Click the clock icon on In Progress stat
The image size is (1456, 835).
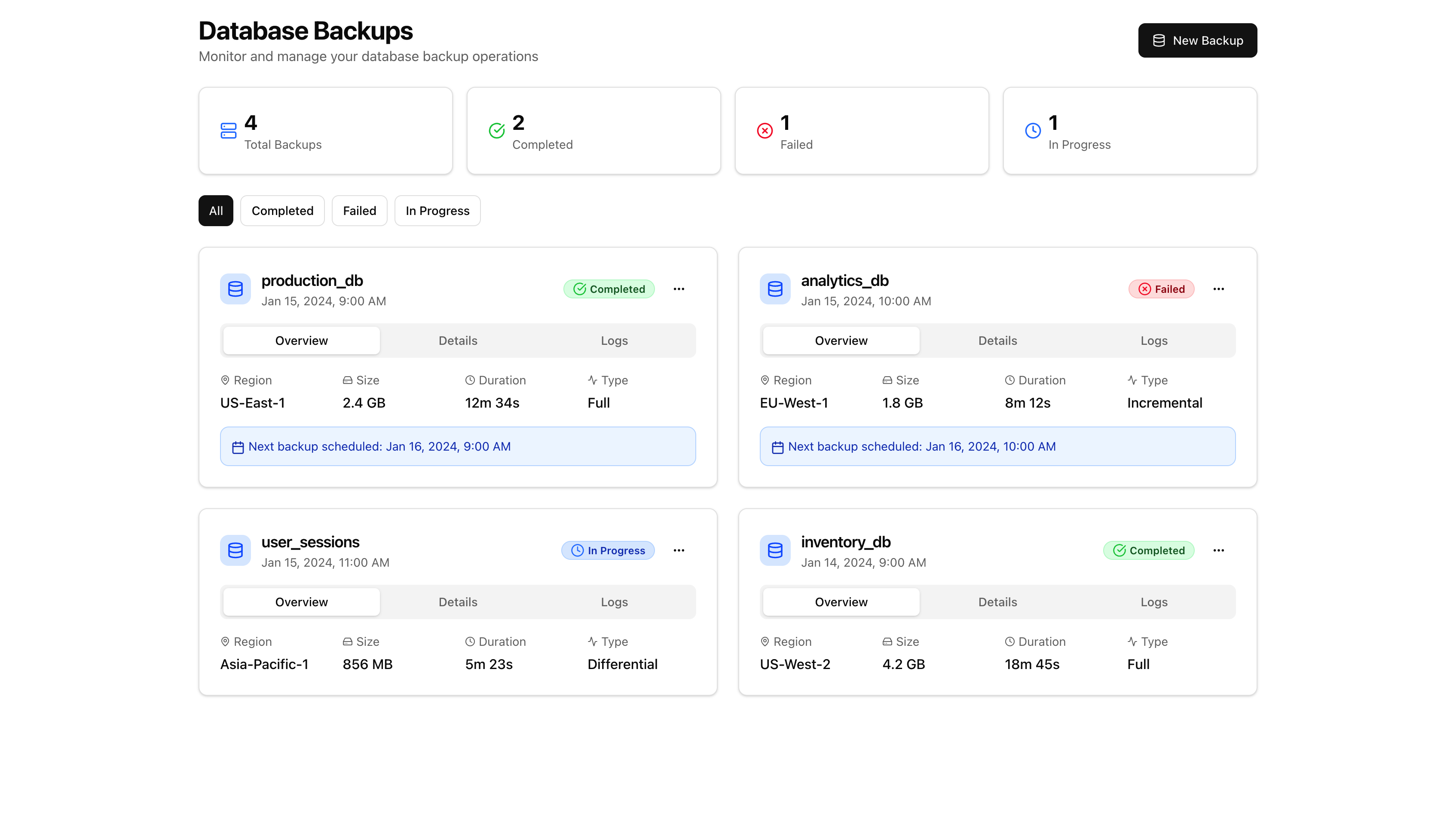tap(1033, 131)
